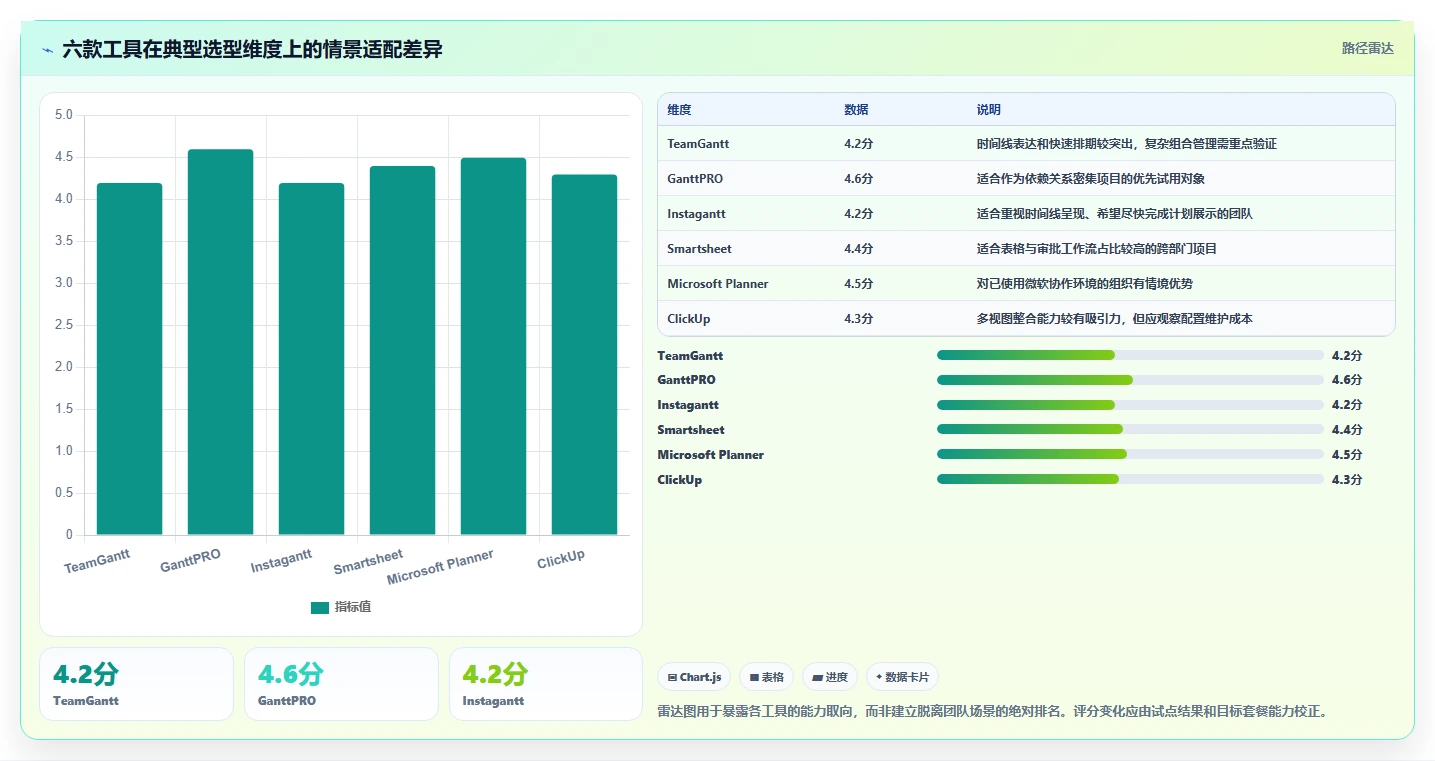The image size is (1435, 761).
Task: Click the ClickUp progress bar
Action: (x=1130, y=480)
